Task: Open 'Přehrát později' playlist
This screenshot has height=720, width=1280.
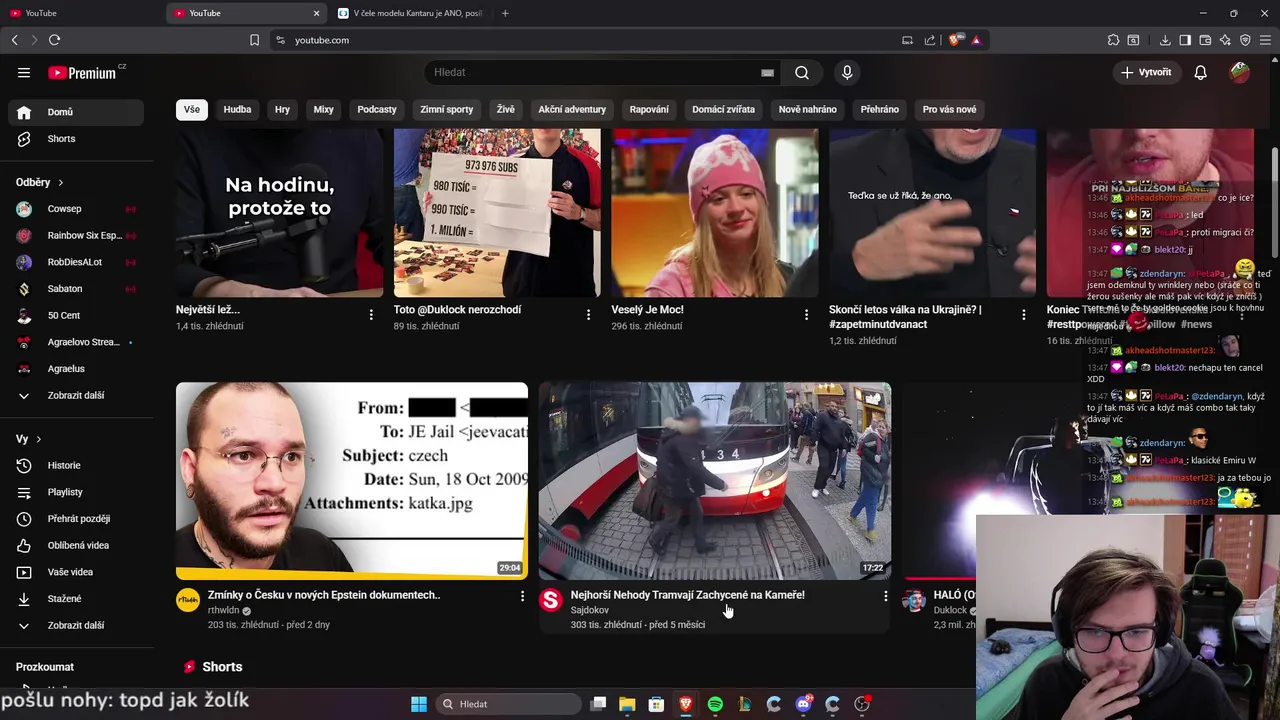Action: click(75, 519)
